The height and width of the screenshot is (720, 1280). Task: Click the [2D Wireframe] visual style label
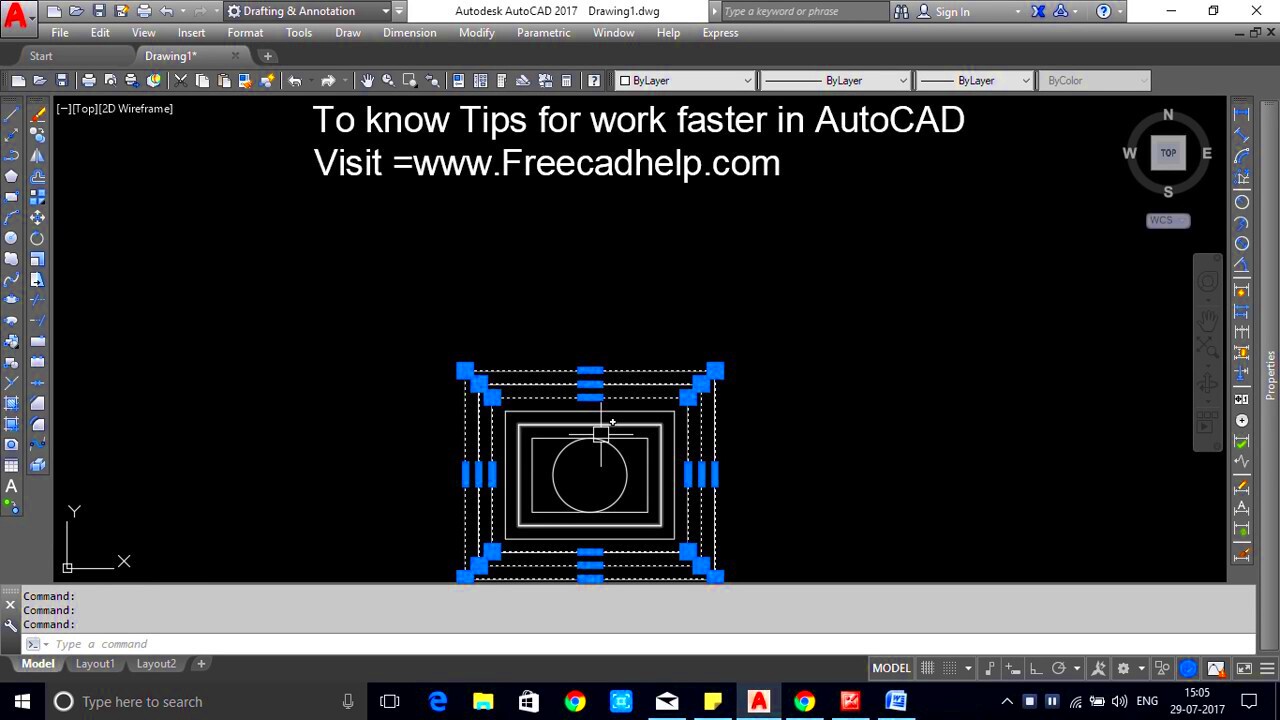pos(135,109)
